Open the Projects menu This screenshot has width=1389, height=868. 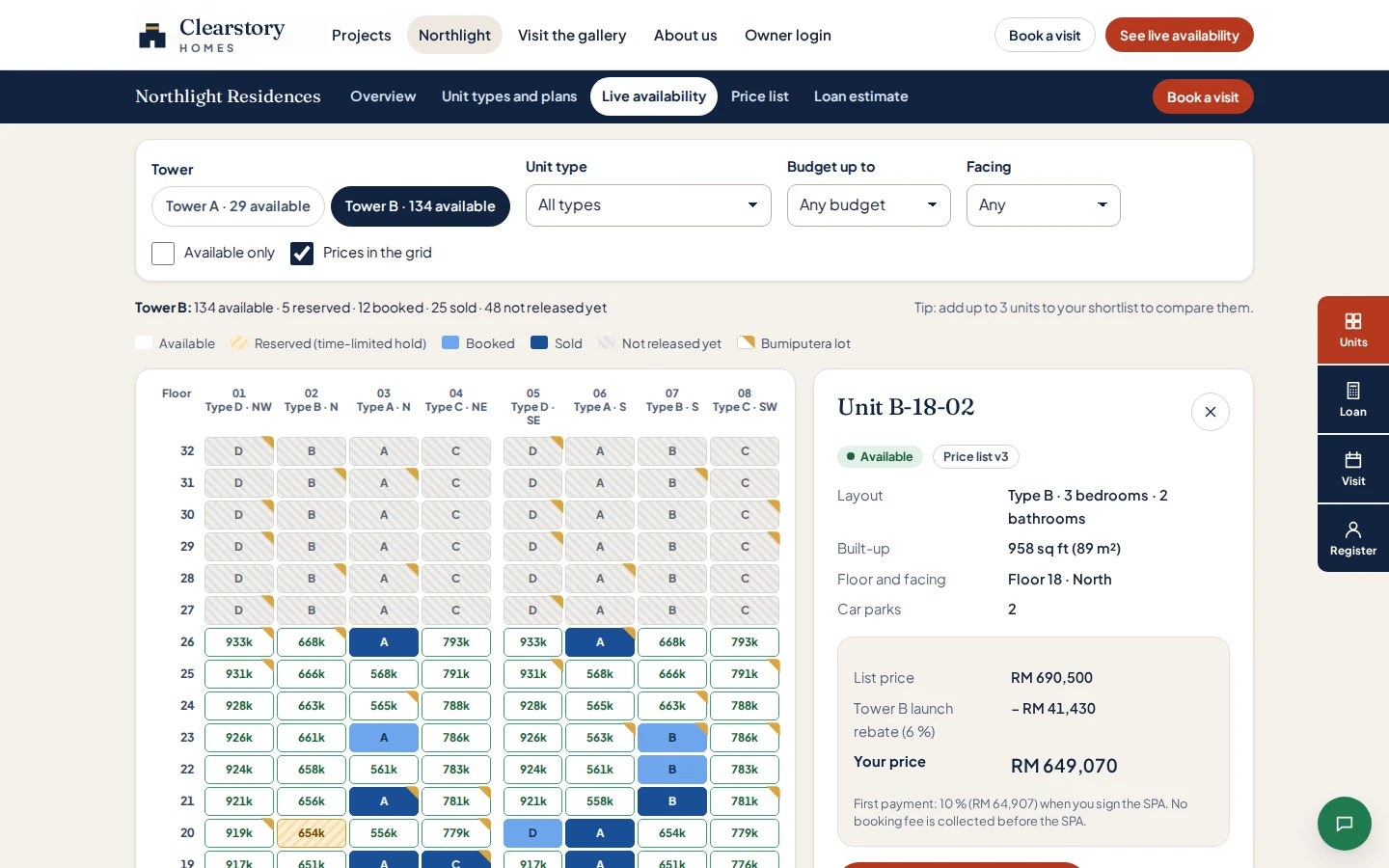click(x=362, y=35)
